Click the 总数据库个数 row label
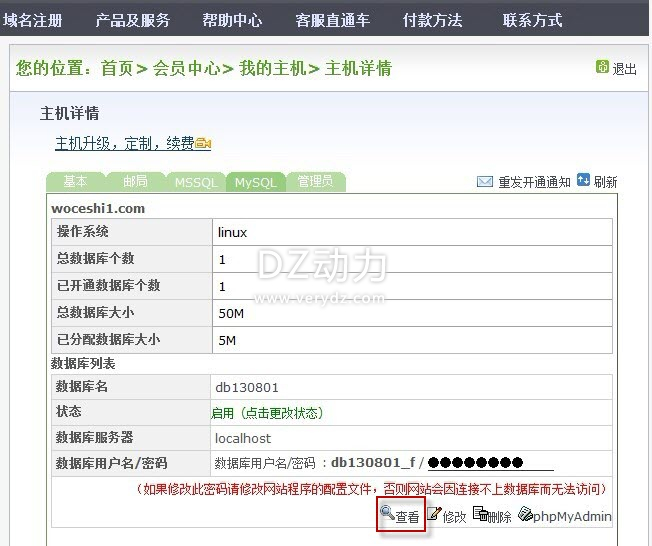Viewport: 652px width, 546px height. point(95,258)
